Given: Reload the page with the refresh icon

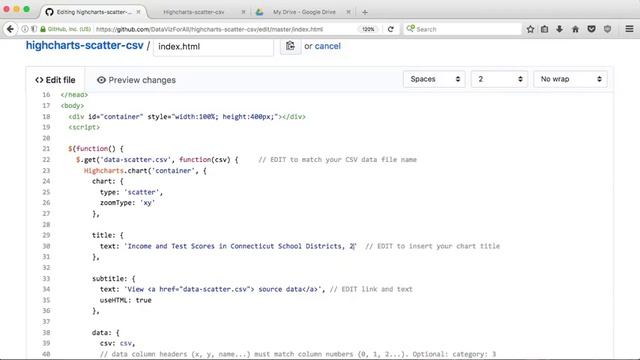Looking at the screenshot, I should [391, 29].
